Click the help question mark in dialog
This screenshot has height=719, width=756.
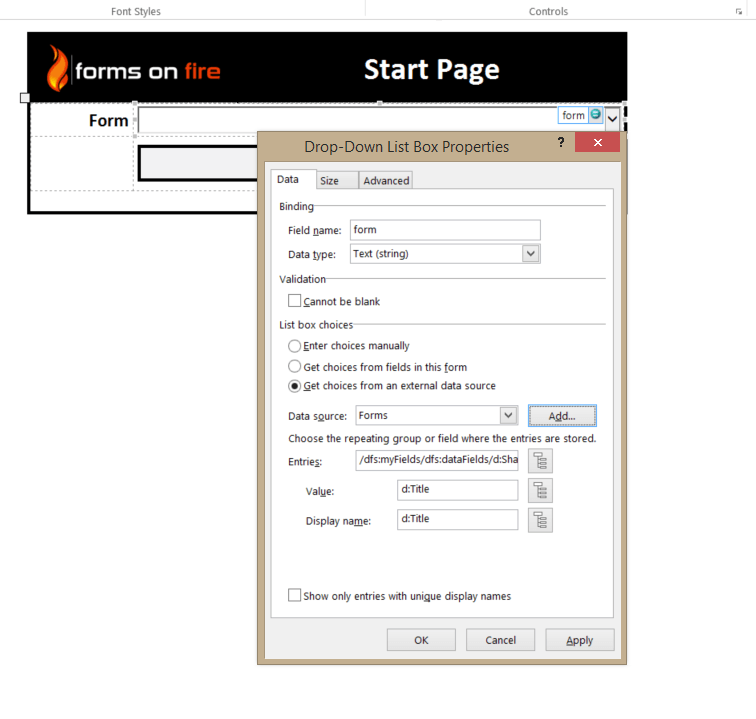tap(561, 142)
